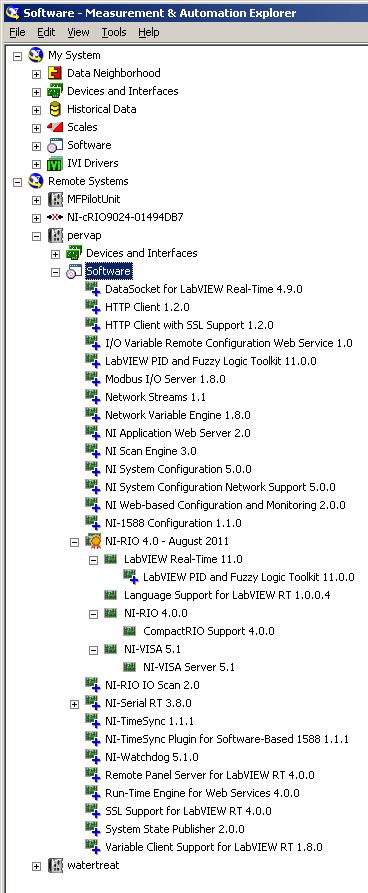Screen dimensions: 368x893
Task: Click the NI-TimeSync 1.1.1 icon
Action: [x=93, y=722]
